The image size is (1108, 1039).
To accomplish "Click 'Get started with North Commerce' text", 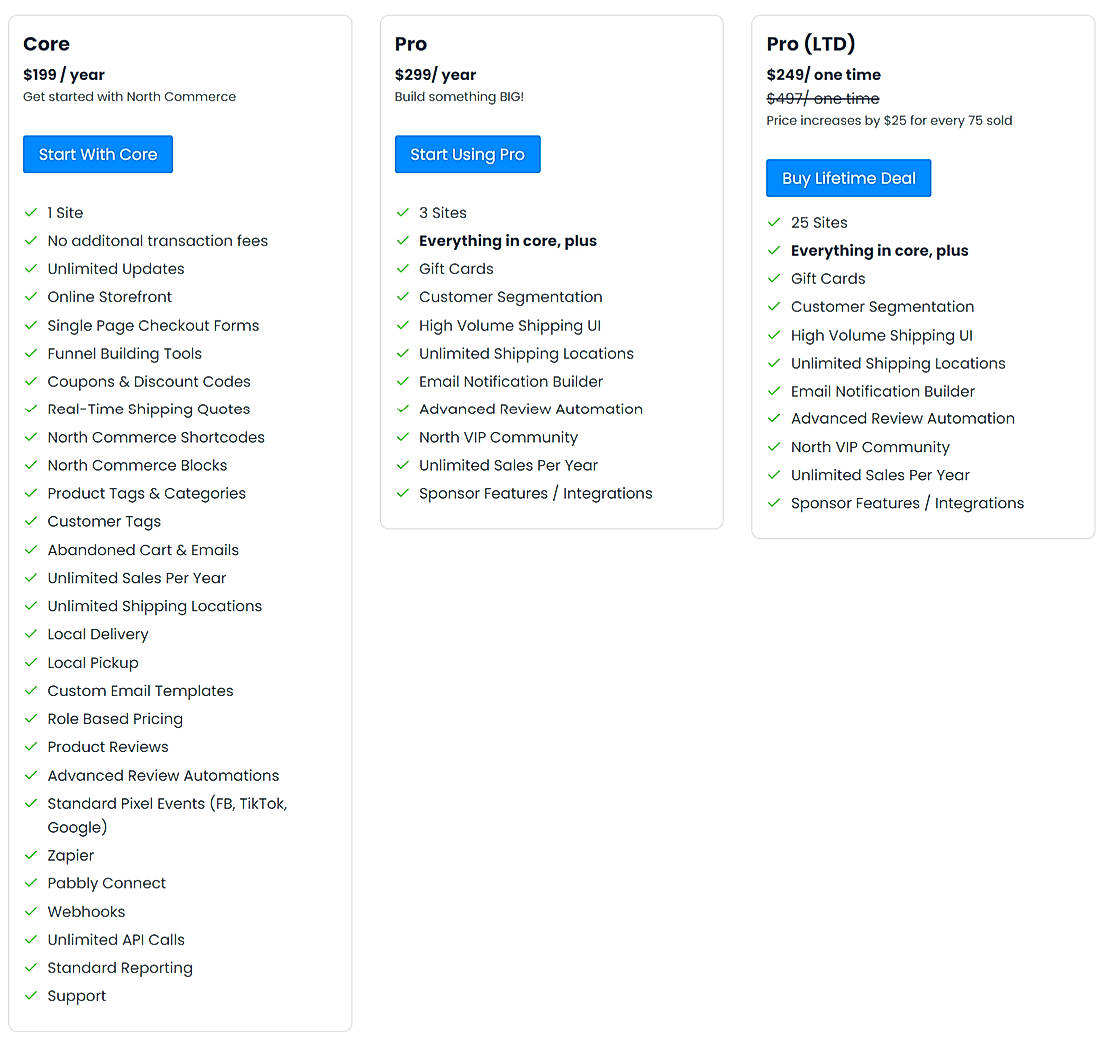I will pos(129,97).
